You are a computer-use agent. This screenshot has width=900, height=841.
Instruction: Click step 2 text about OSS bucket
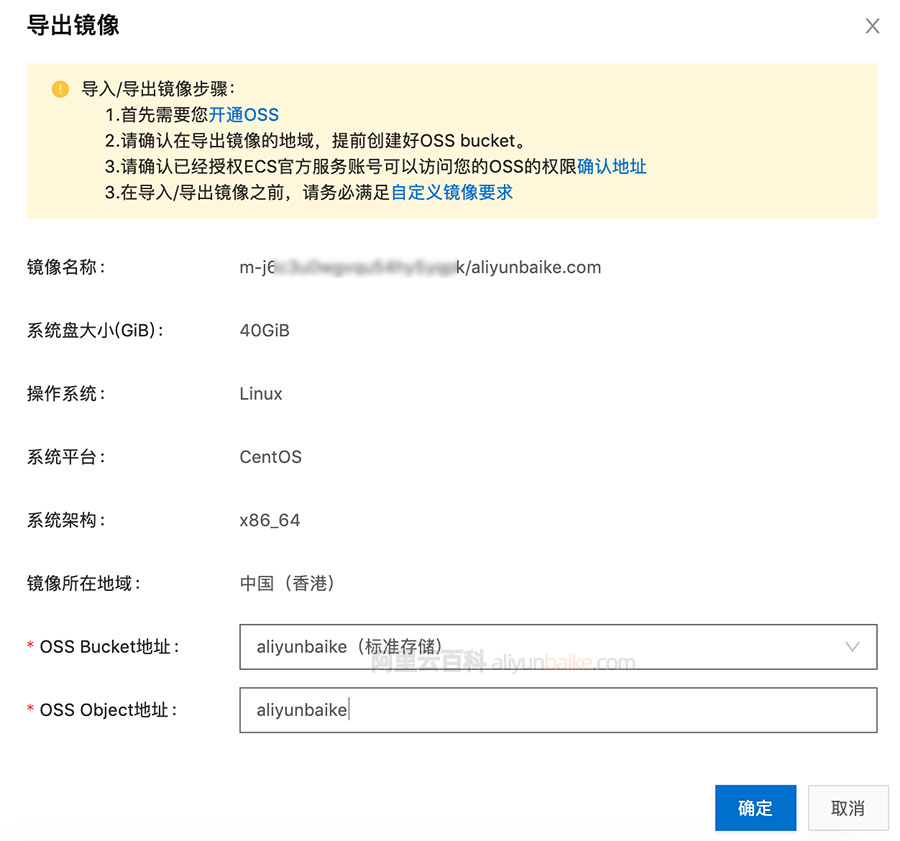tap(315, 141)
